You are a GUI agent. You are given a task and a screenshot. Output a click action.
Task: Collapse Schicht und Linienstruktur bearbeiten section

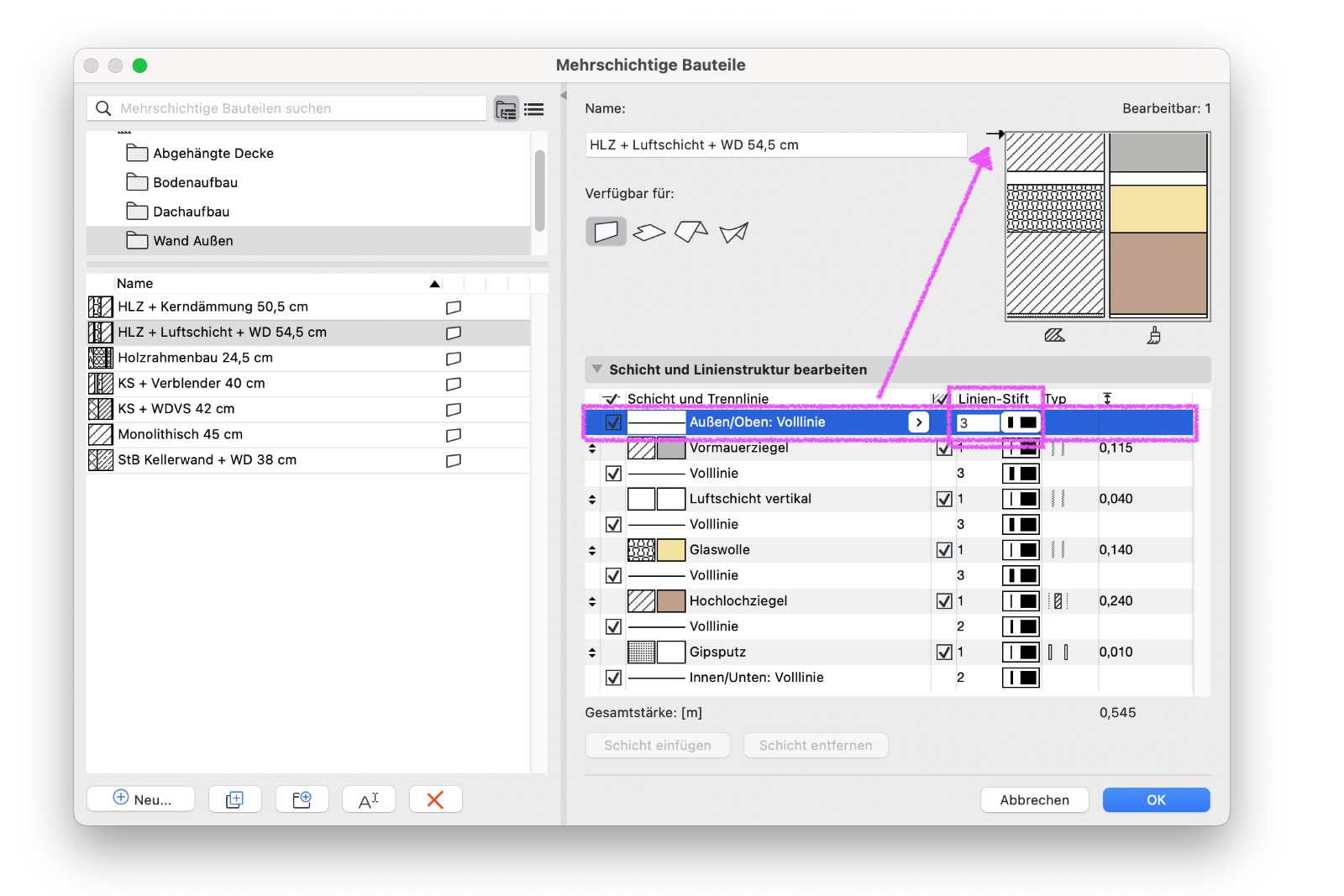[x=597, y=369]
